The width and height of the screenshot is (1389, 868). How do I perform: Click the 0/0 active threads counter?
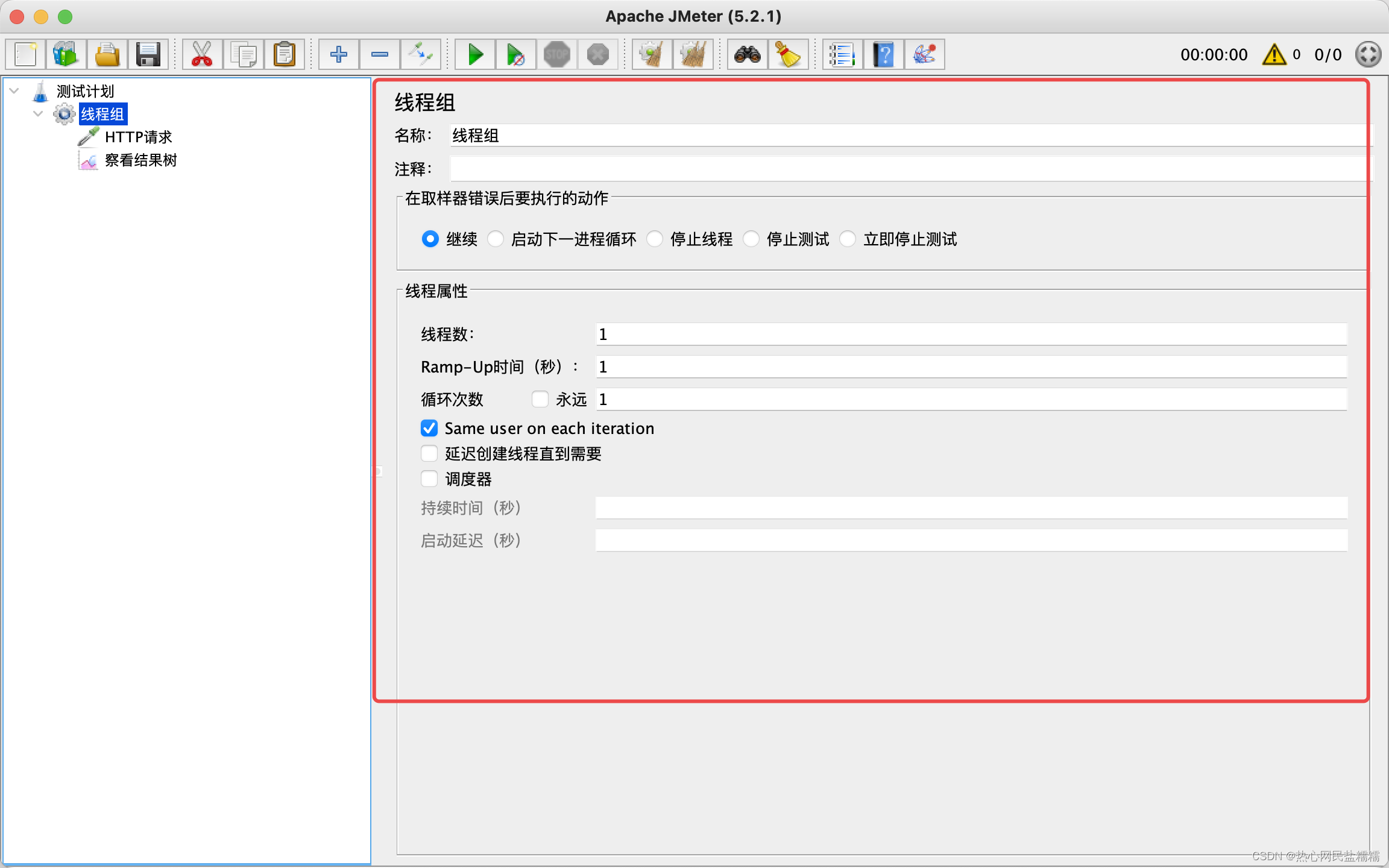click(1328, 55)
